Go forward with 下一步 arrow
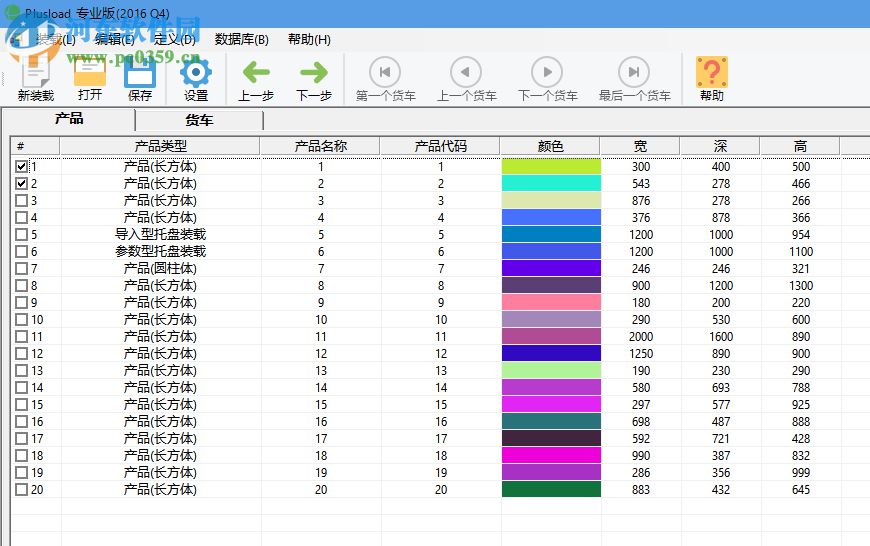The height and width of the screenshot is (546, 870). [x=313, y=79]
